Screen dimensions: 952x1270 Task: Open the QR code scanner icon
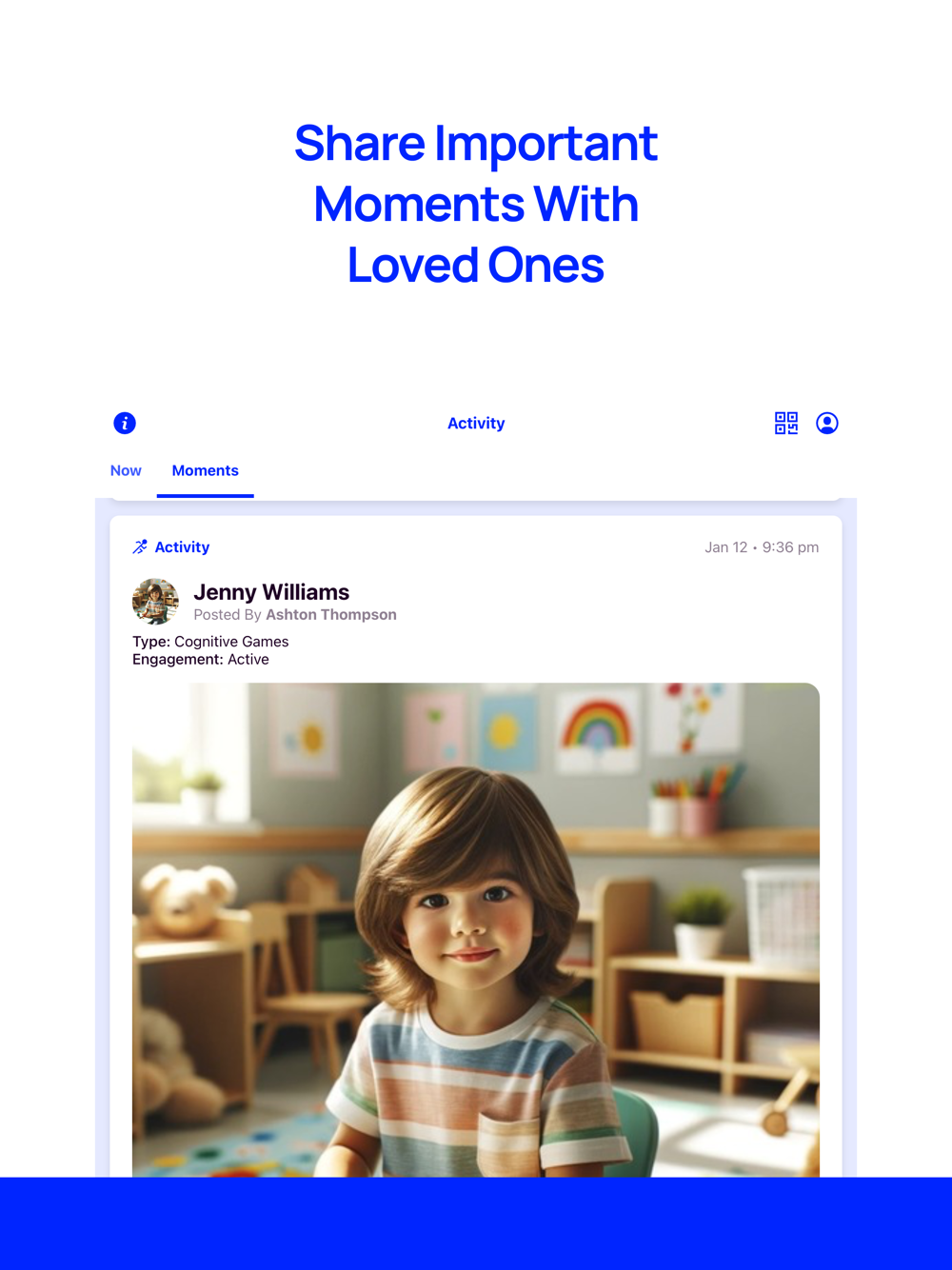(x=786, y=423)
